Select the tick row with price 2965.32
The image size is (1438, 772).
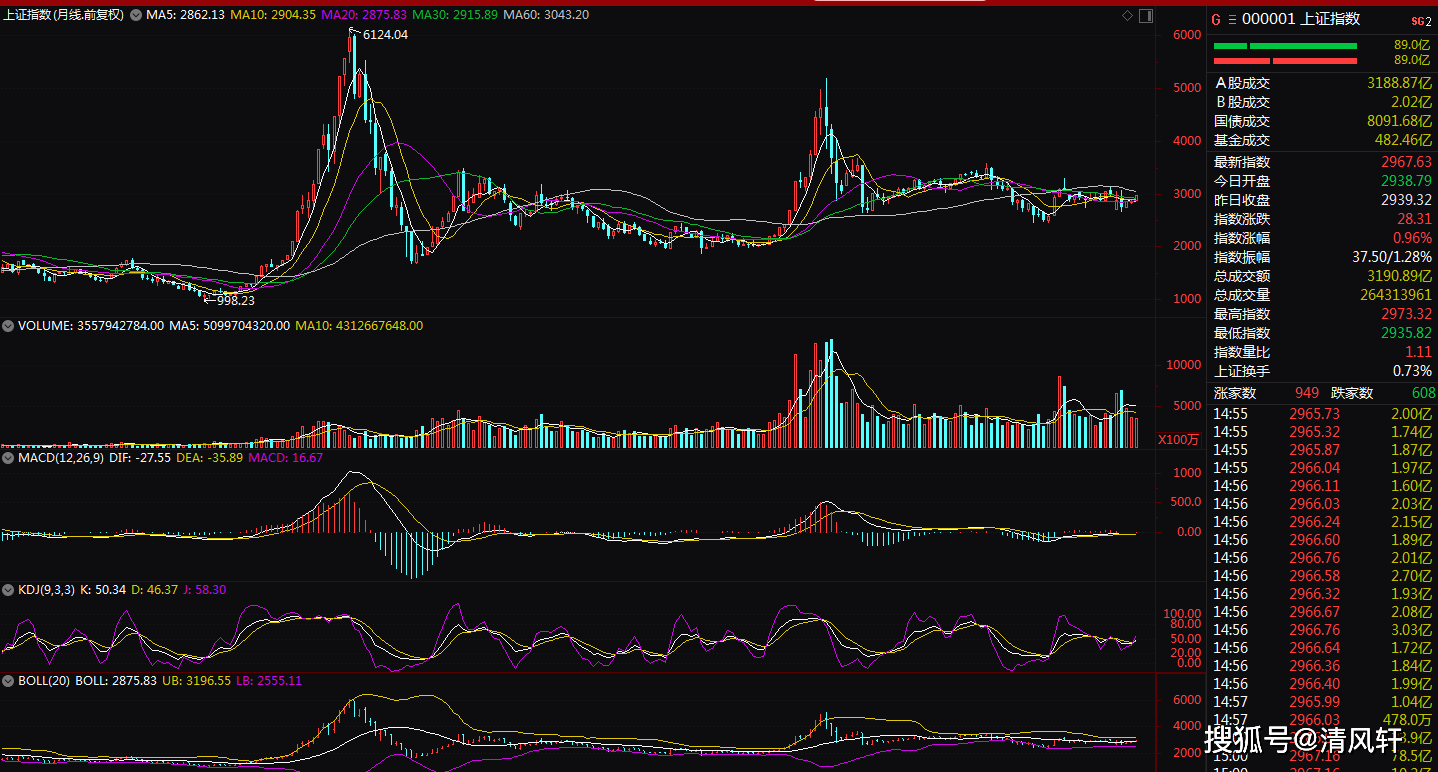[x=1322, y=432]
